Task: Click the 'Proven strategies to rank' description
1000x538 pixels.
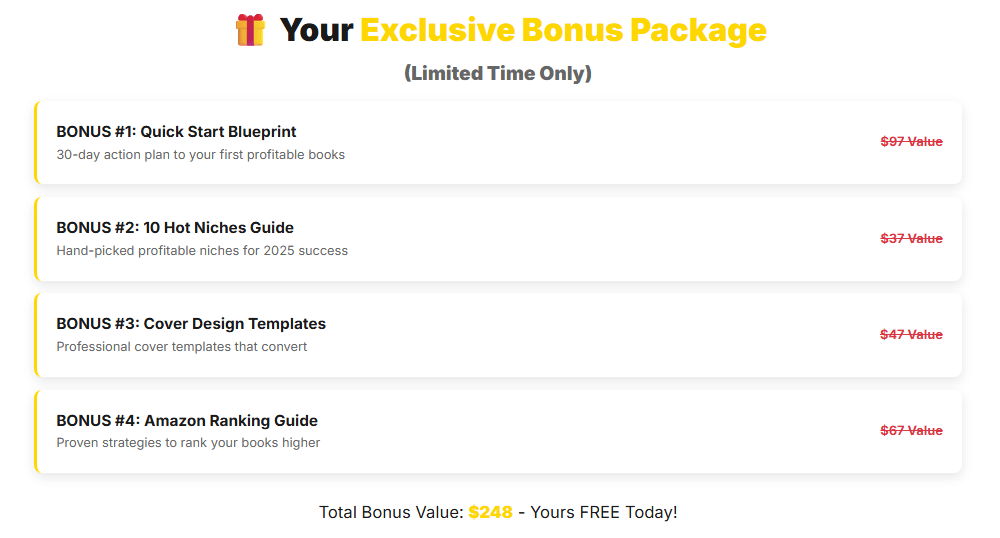Action: (x=188, y=443)
